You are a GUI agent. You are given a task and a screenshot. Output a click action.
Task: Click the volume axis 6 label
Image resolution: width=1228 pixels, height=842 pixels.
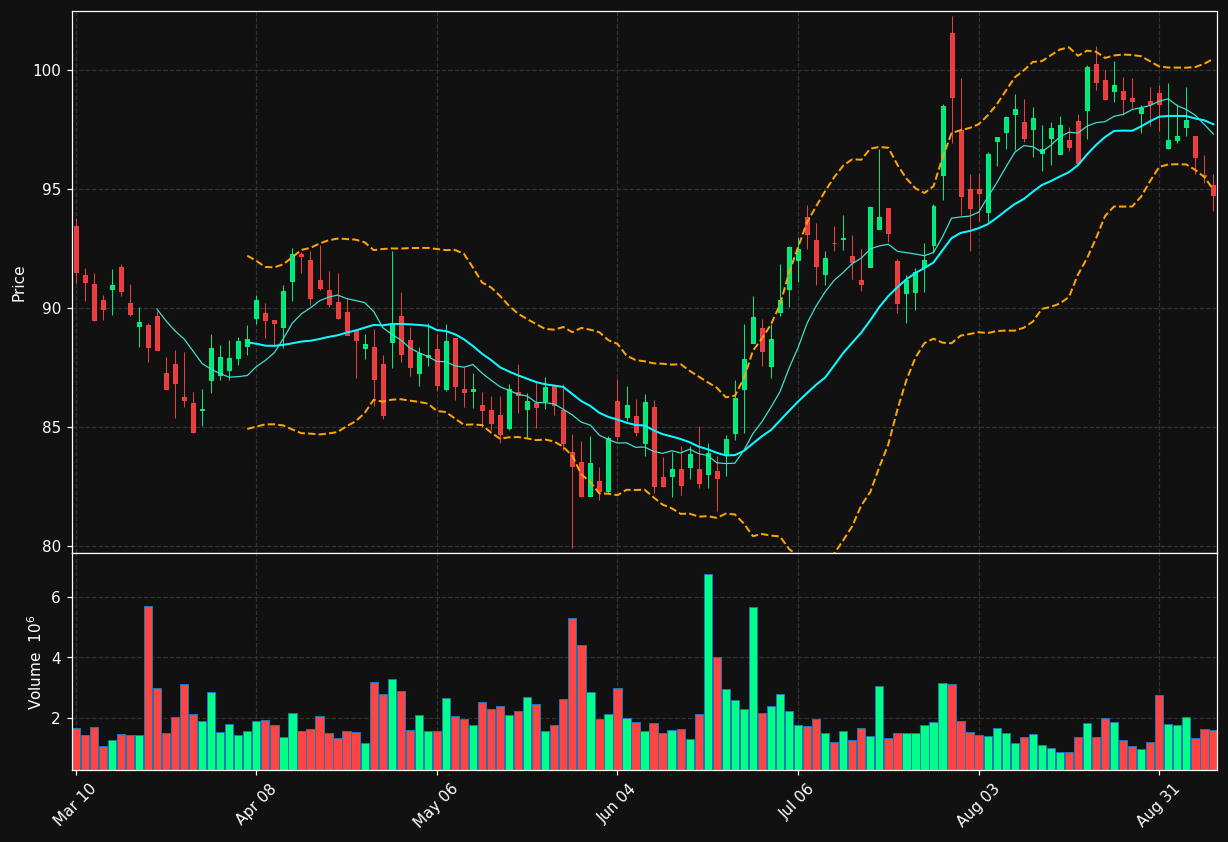(58, 598)
